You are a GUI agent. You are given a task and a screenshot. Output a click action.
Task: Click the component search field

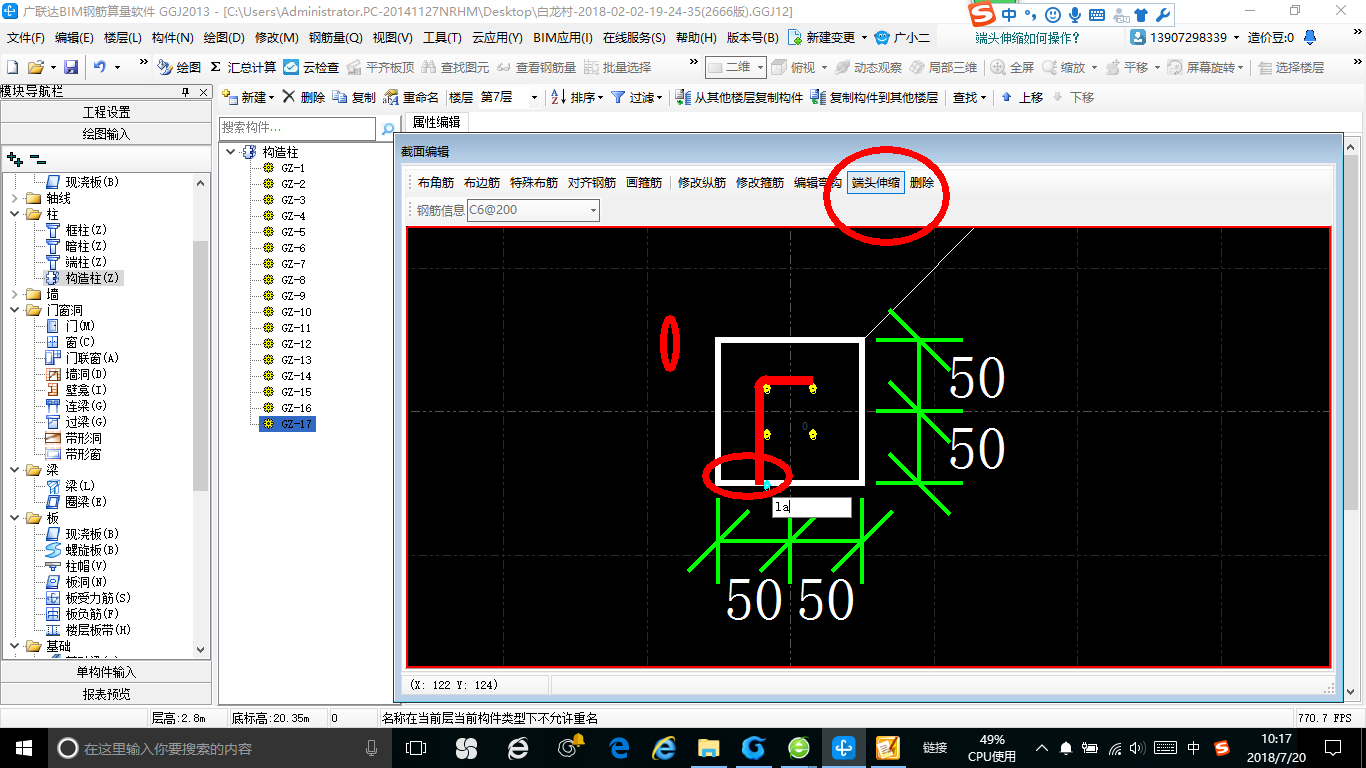point(298,128)
